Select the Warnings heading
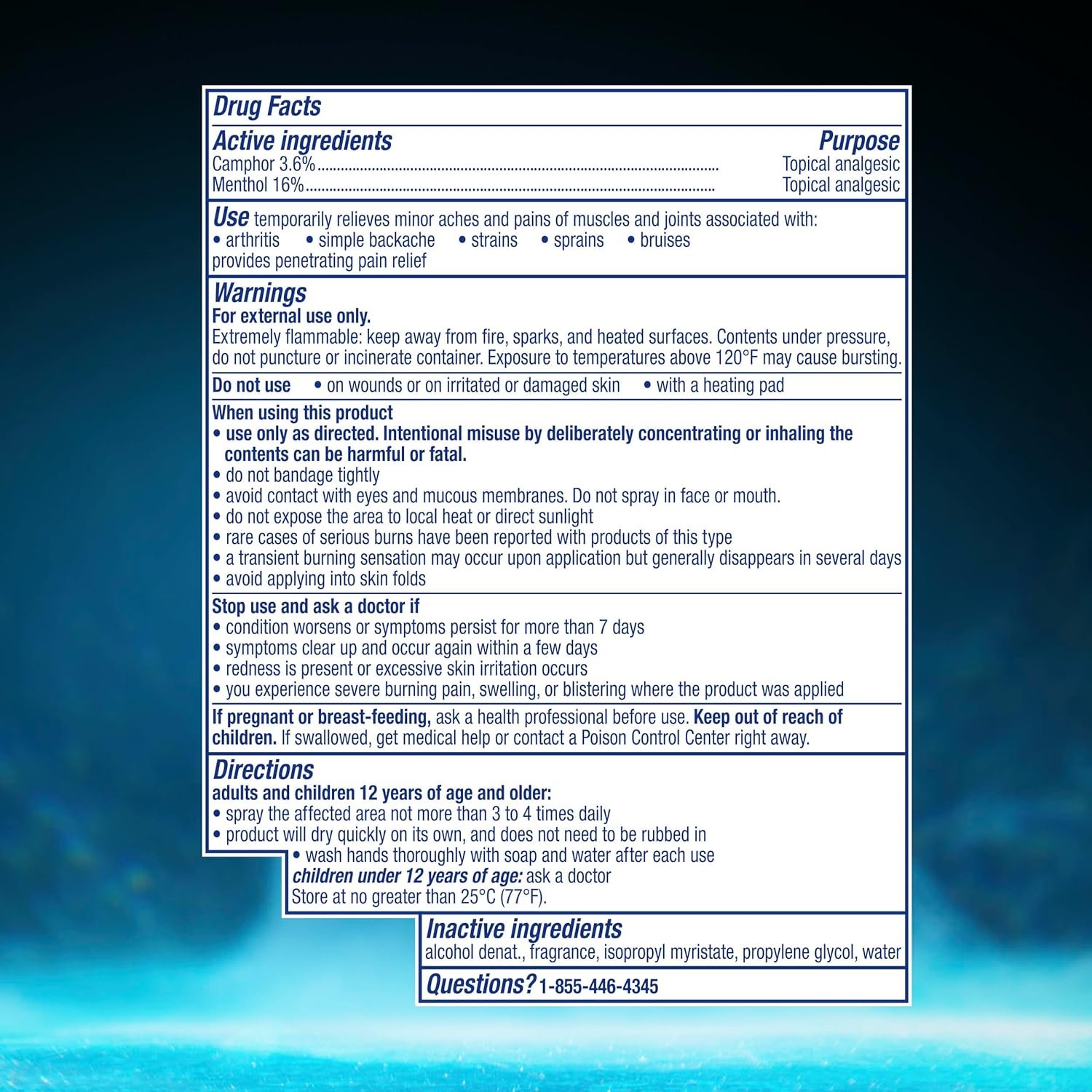 [x=260, y=293]
